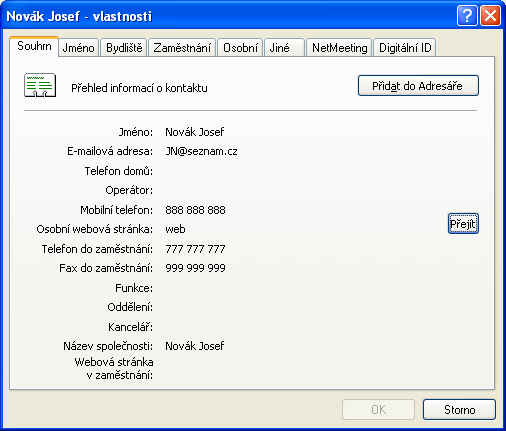Go to the NetMeeting tab
This screenshot has width=506, height=431.
coord(339,48)
